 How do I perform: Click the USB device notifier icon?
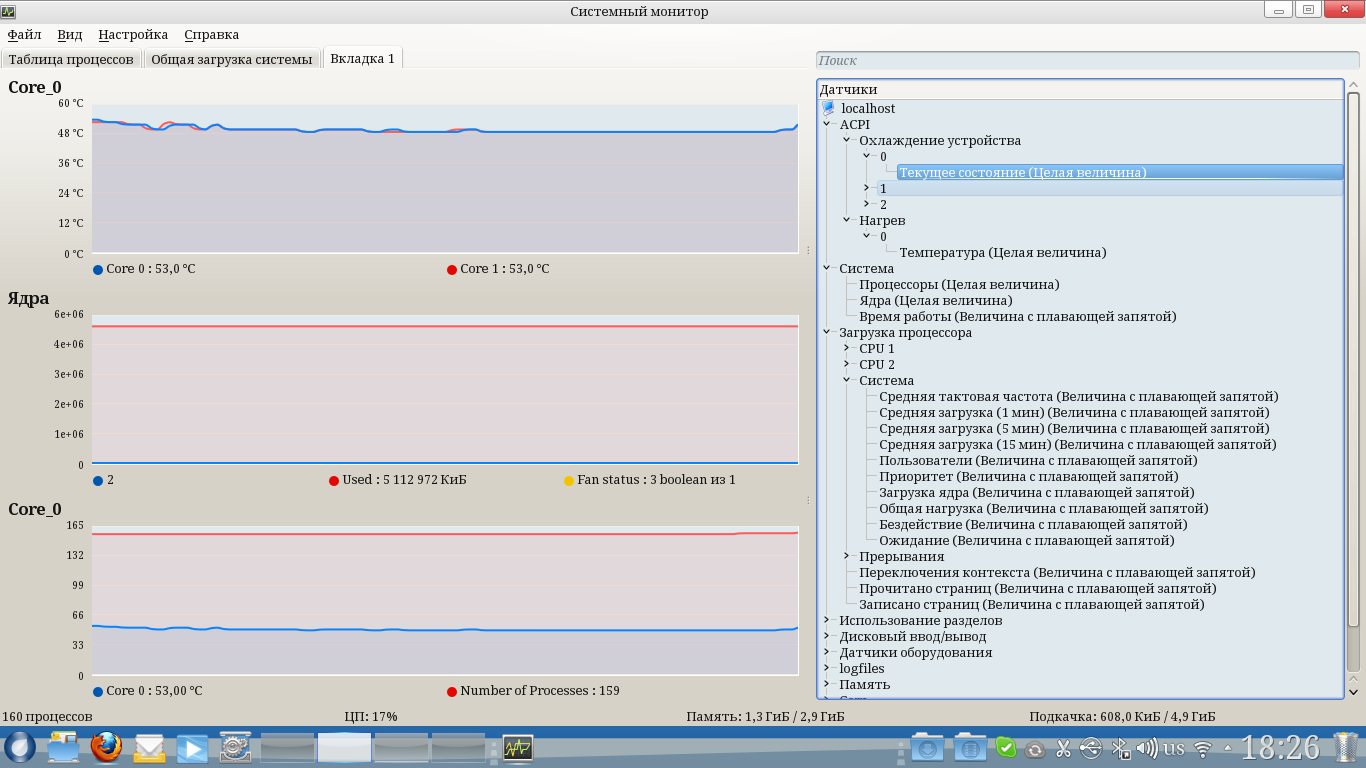coord(1091,748)
